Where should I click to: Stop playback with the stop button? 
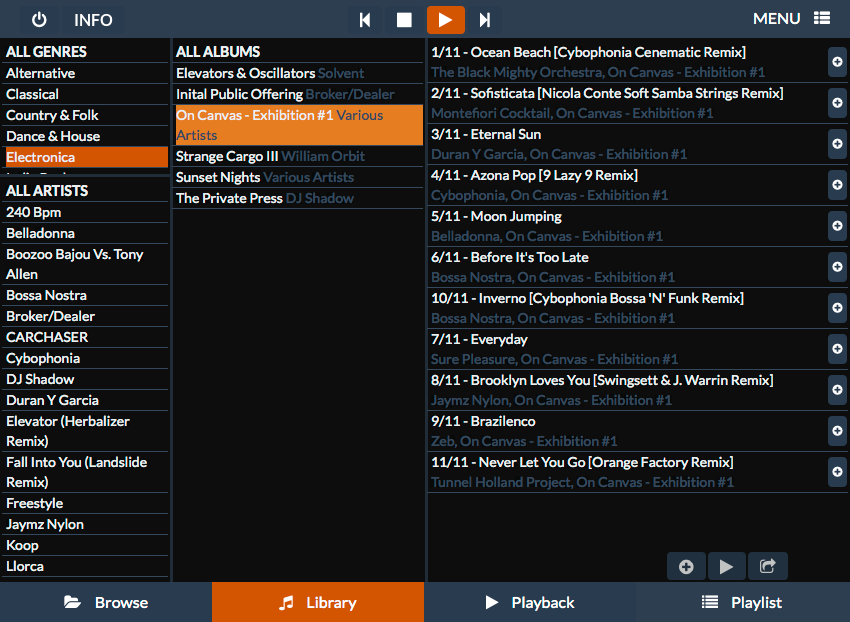[x=404, y=20]
